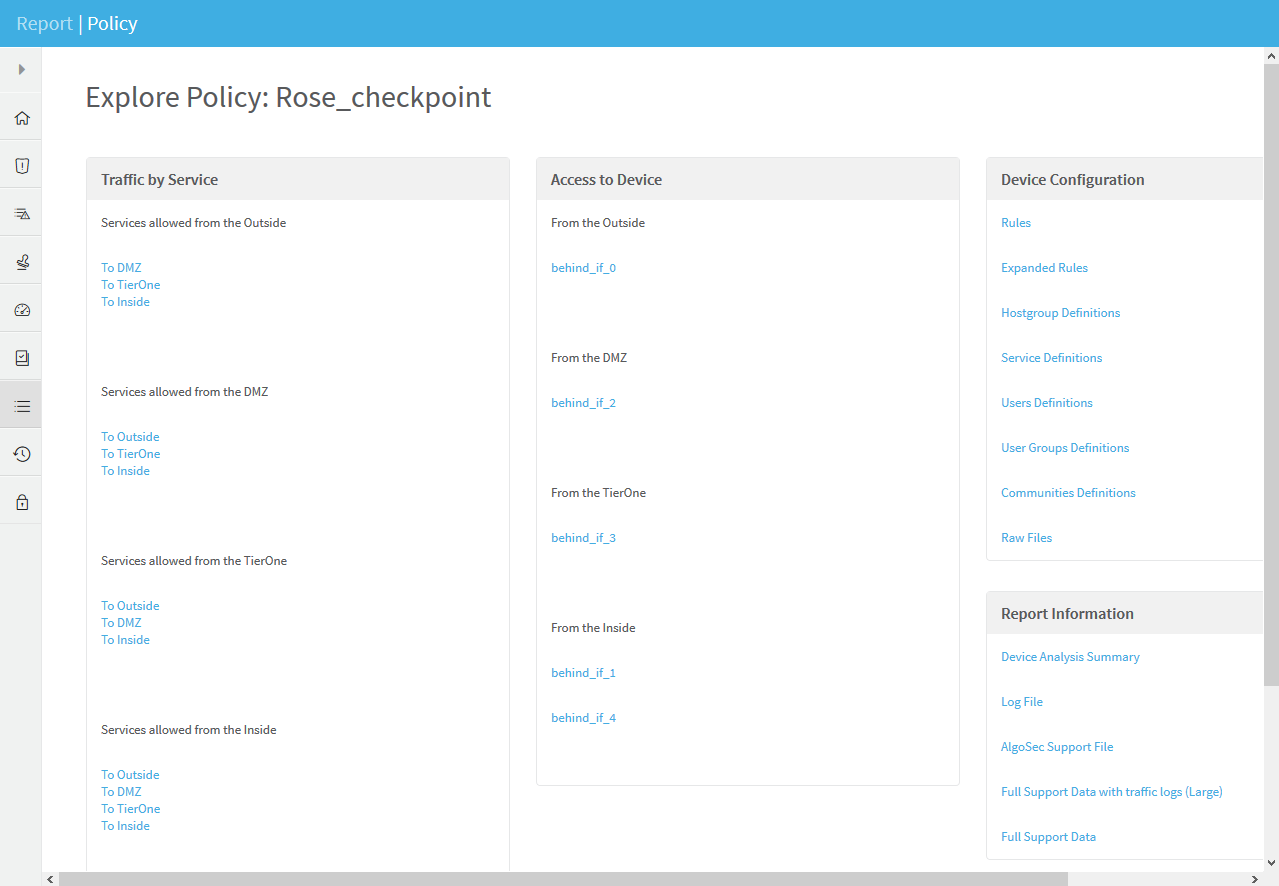Click the behind_if_0 link

click(x=583, y=268)
